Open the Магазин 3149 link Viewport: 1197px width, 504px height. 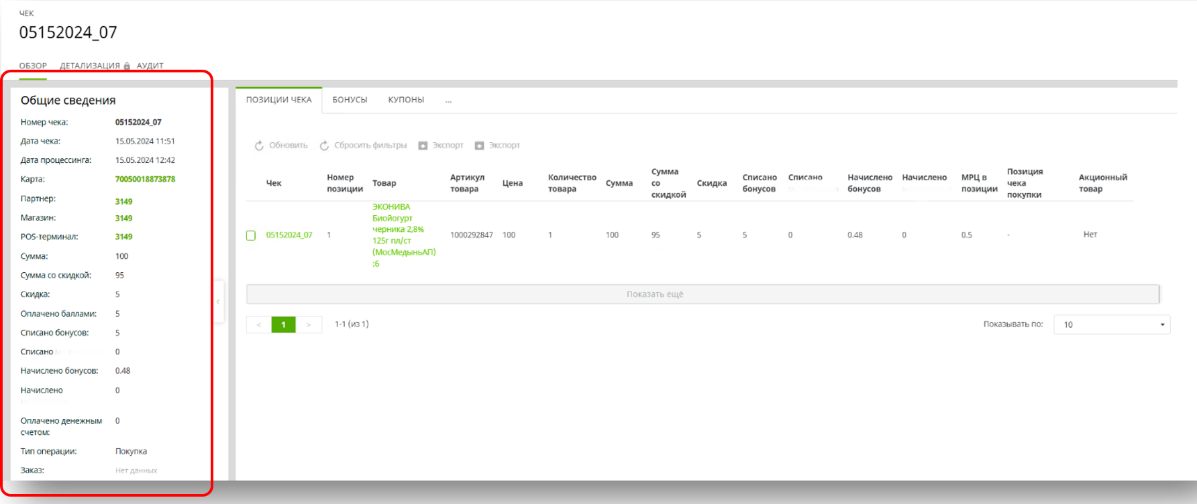(x=124, y=218)
